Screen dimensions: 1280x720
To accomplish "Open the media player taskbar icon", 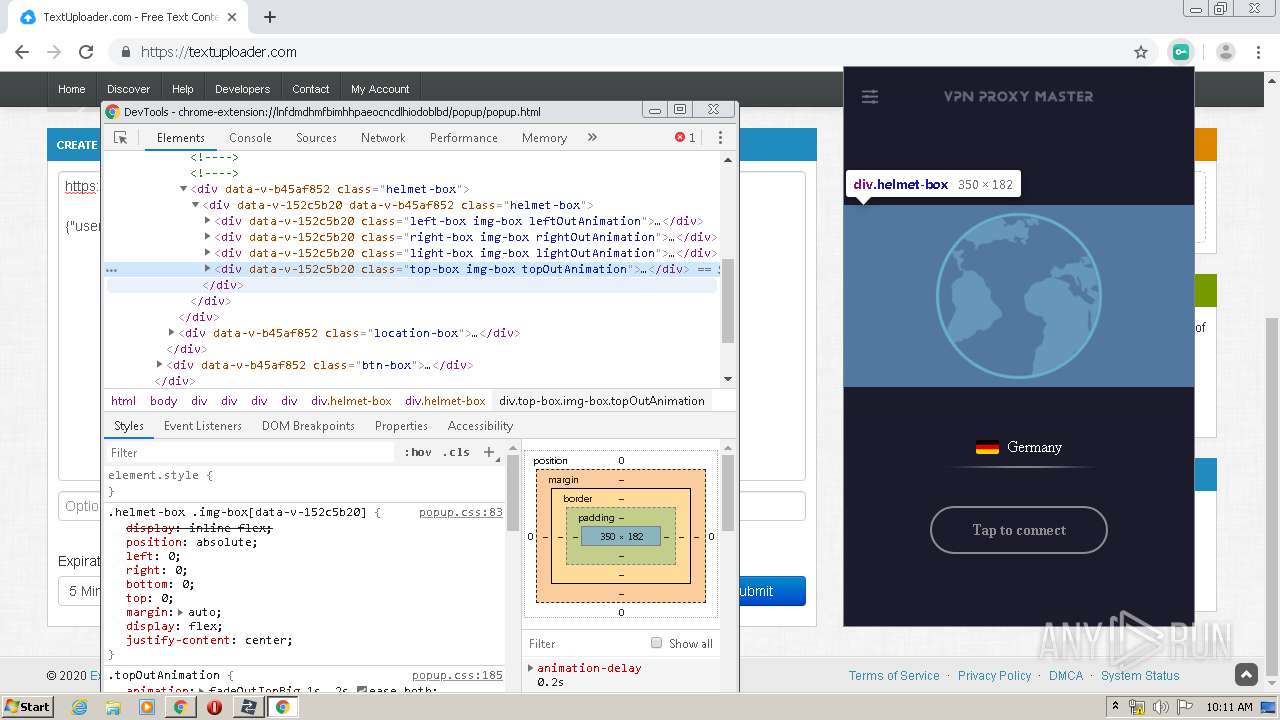I will click(147, 707).
